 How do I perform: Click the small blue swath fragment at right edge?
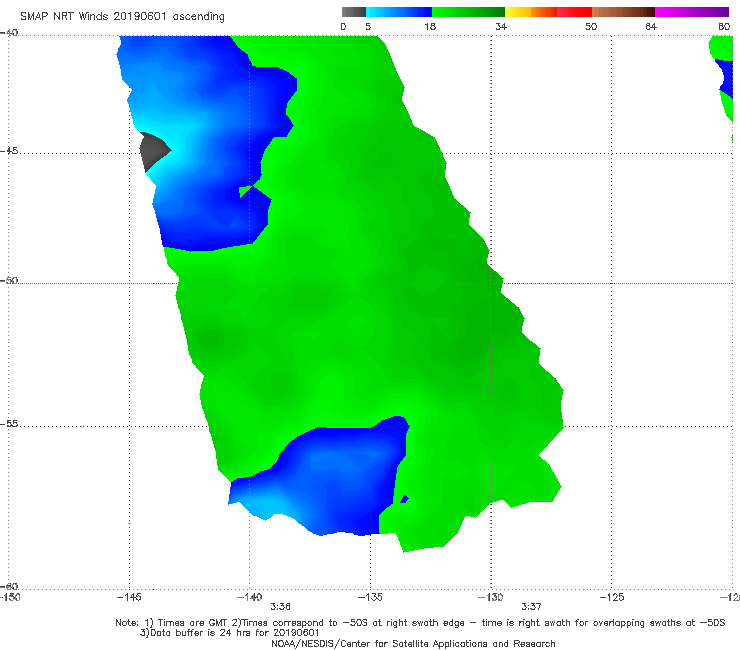[727, 78]
